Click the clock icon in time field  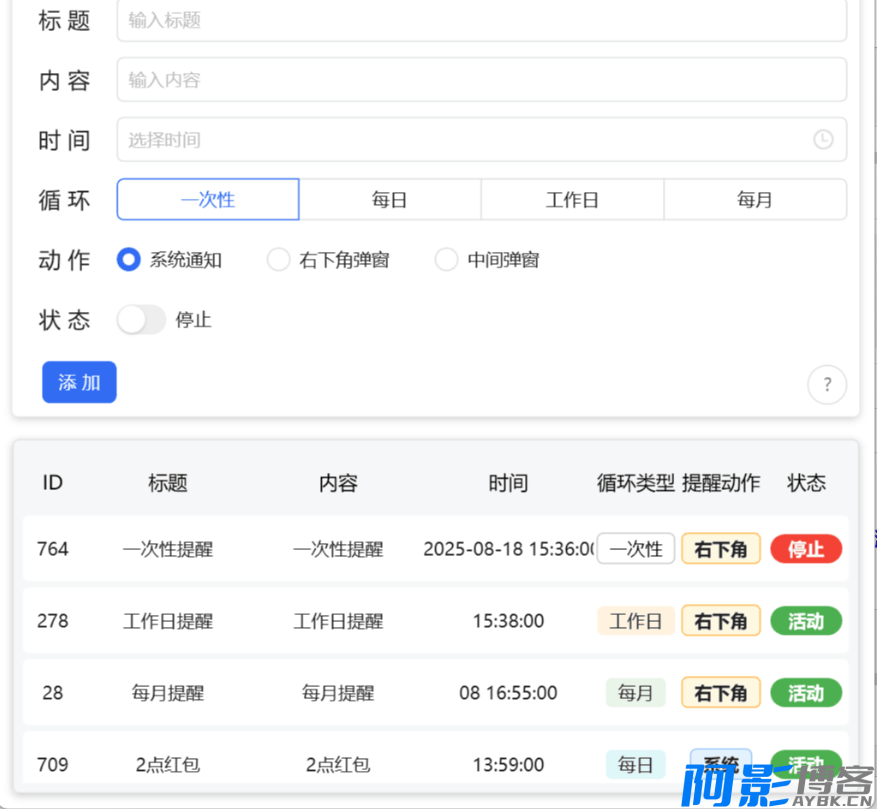(822, 140)
